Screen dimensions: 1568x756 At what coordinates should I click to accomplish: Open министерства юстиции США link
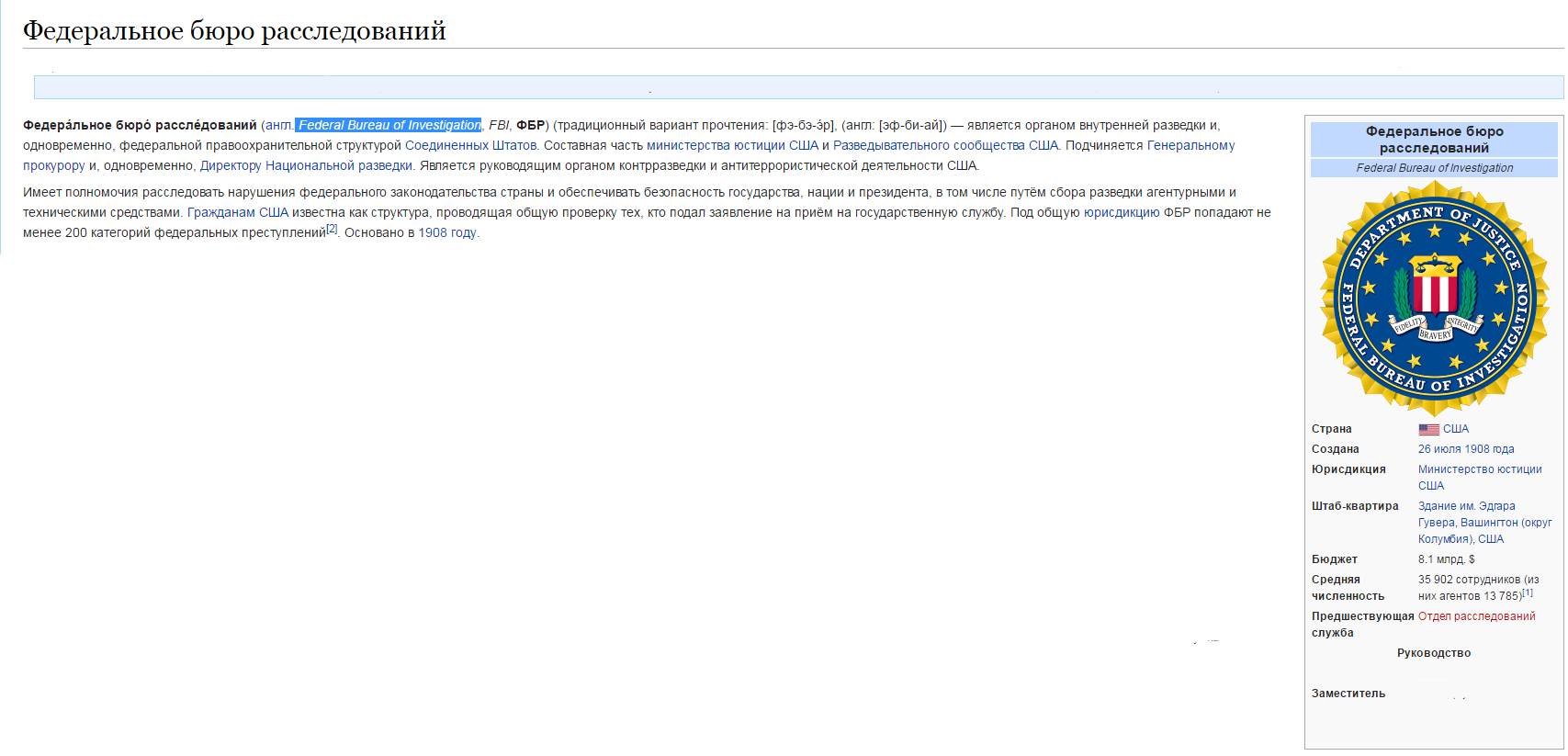click(x=732, y=146)
